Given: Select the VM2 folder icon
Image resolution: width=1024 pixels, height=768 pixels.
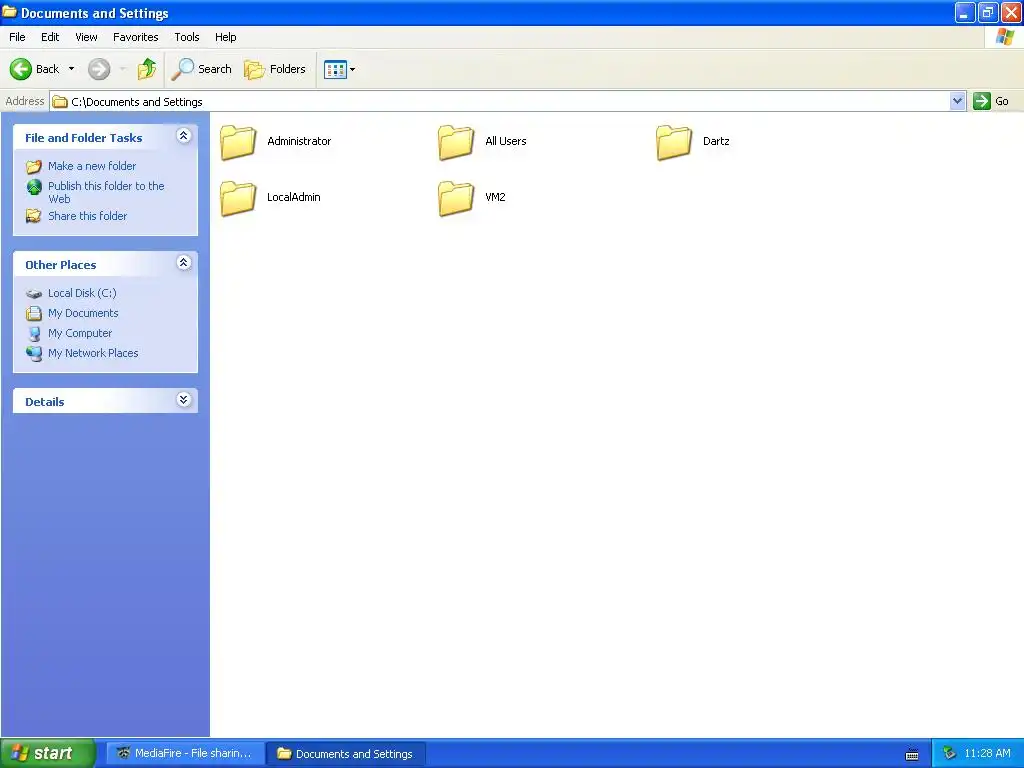Looking at the screenshot, I should [456, 198].
